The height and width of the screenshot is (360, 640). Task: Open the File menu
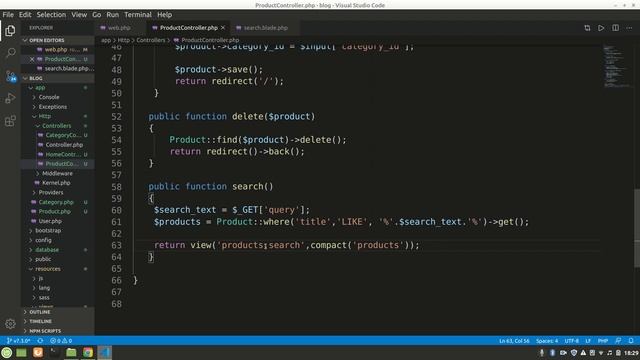(x=8, y=15)
